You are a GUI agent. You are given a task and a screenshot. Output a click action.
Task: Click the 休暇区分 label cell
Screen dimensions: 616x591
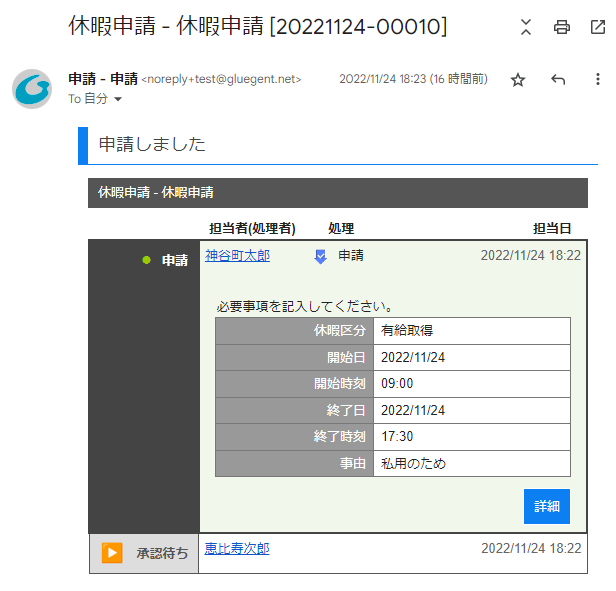tap(294, 330)
